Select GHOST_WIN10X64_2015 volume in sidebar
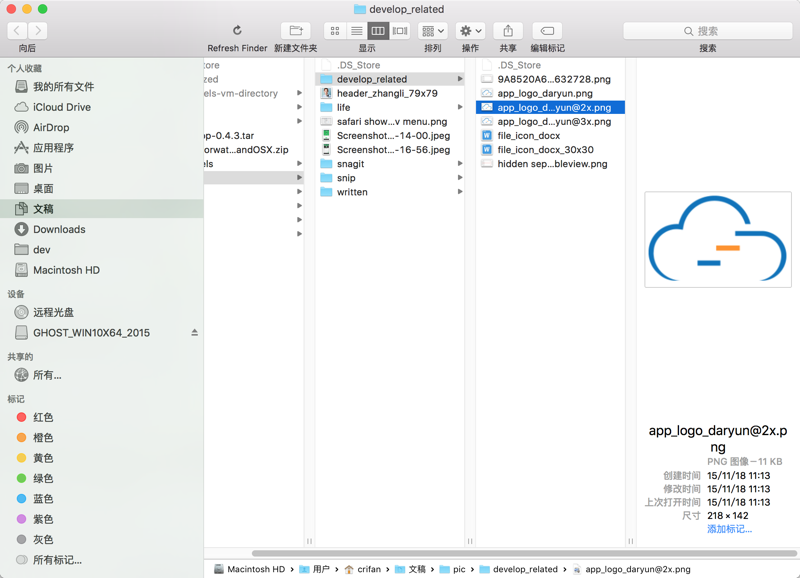The width and height of the screenshot is (800, 578). (x=92, y=333)
